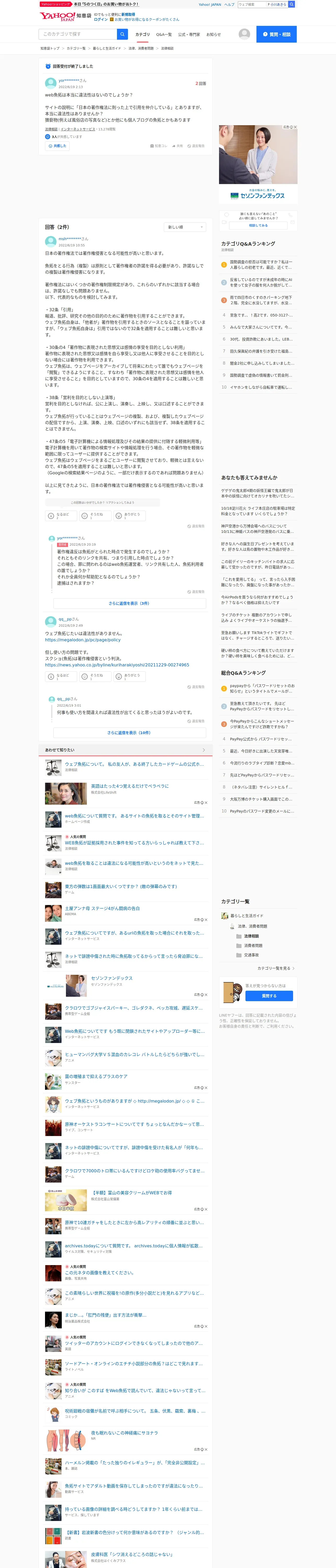Image resolution: width=336 pixels, height=1568 pixels.
Task: Click in the 'このカテゴリで探す' search field
Action: tap(78, 34)
